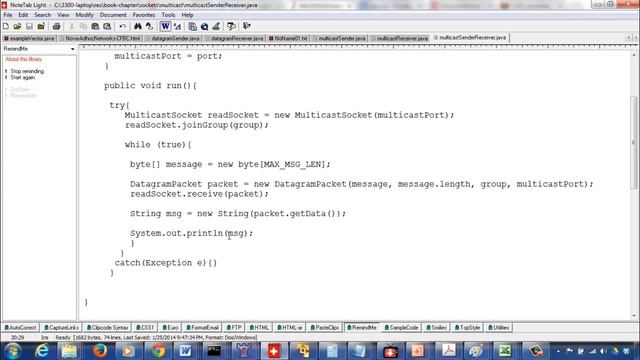640x360 pixels.
Task: Click the System.out.println(msg); line
Action: click(x=191, y=233)
